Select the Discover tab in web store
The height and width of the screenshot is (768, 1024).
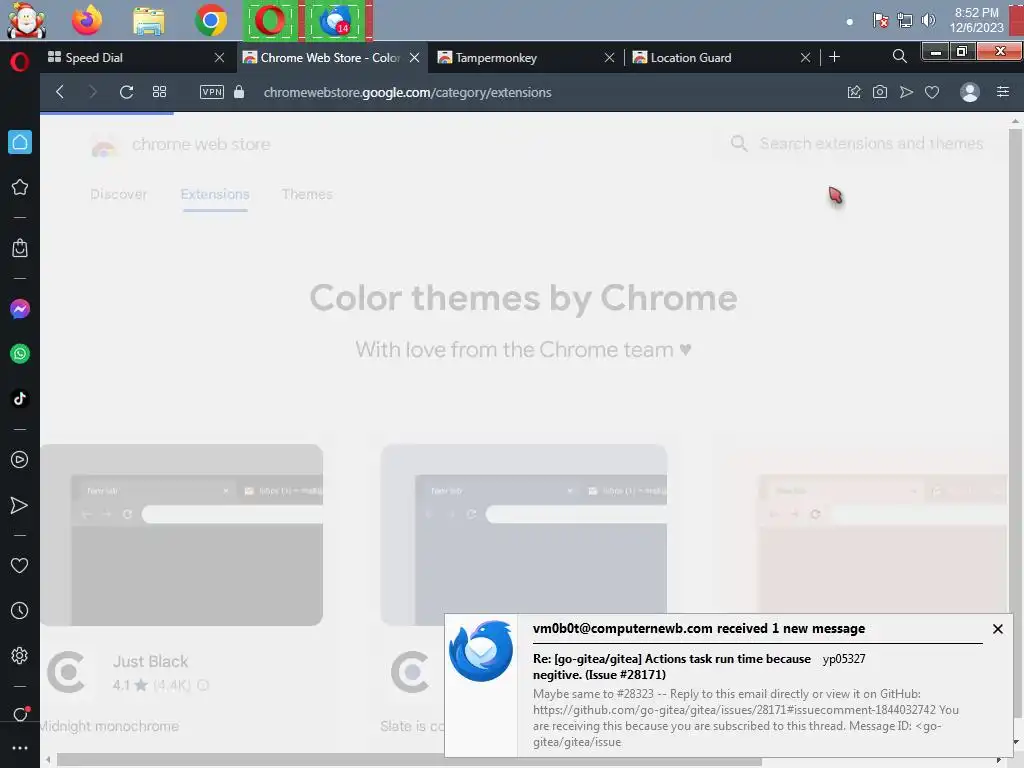pos(119,194)
